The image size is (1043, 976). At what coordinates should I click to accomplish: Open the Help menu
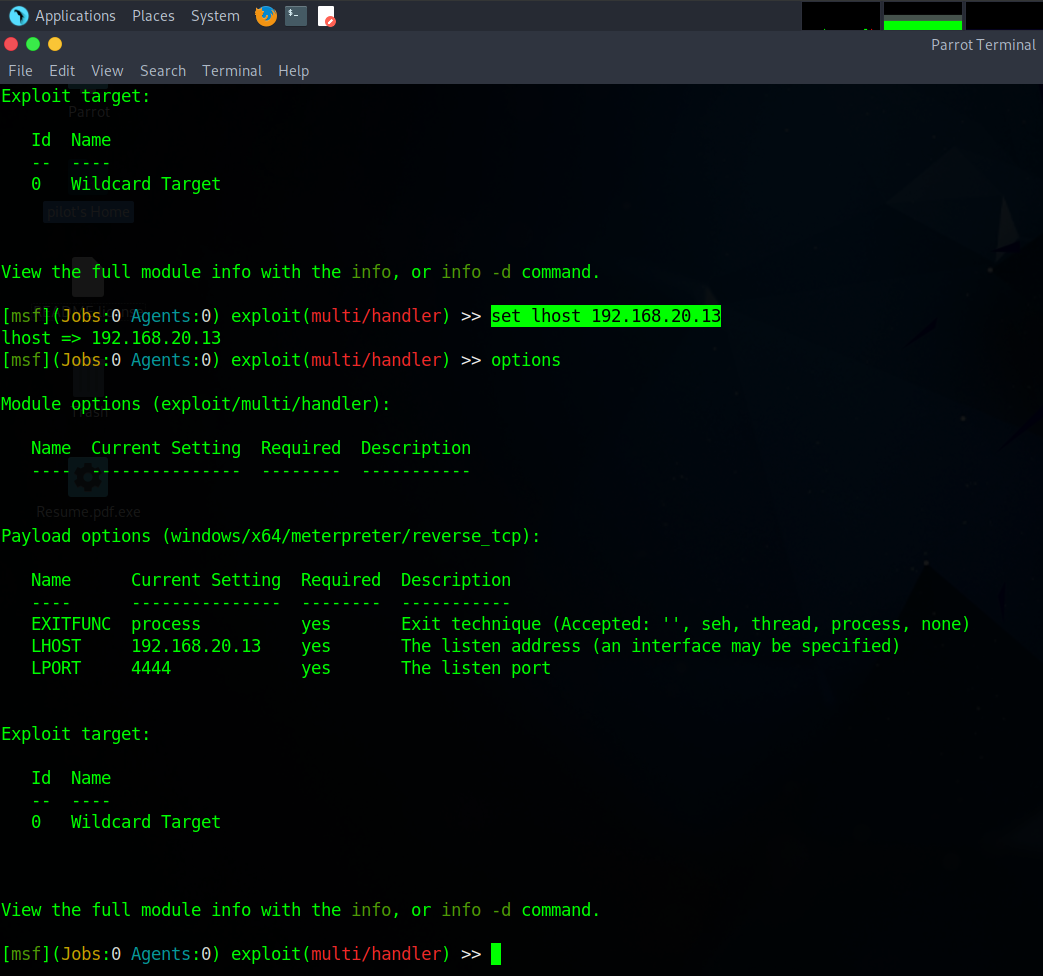tap(293, 70)
